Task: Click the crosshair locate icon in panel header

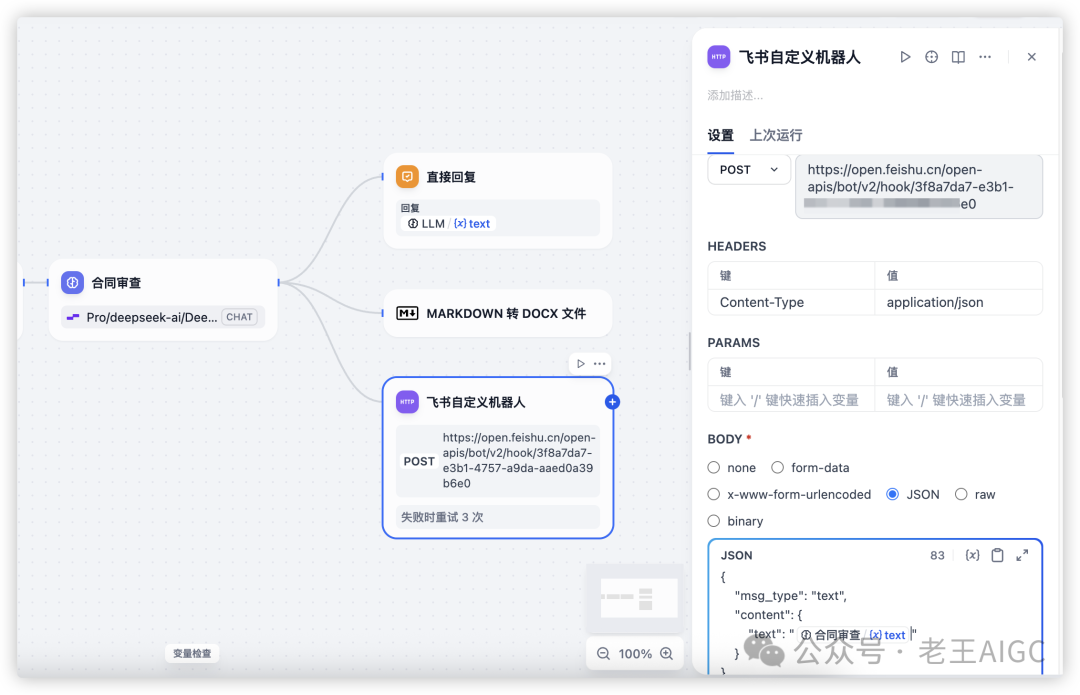Action: tap(931, 57)
